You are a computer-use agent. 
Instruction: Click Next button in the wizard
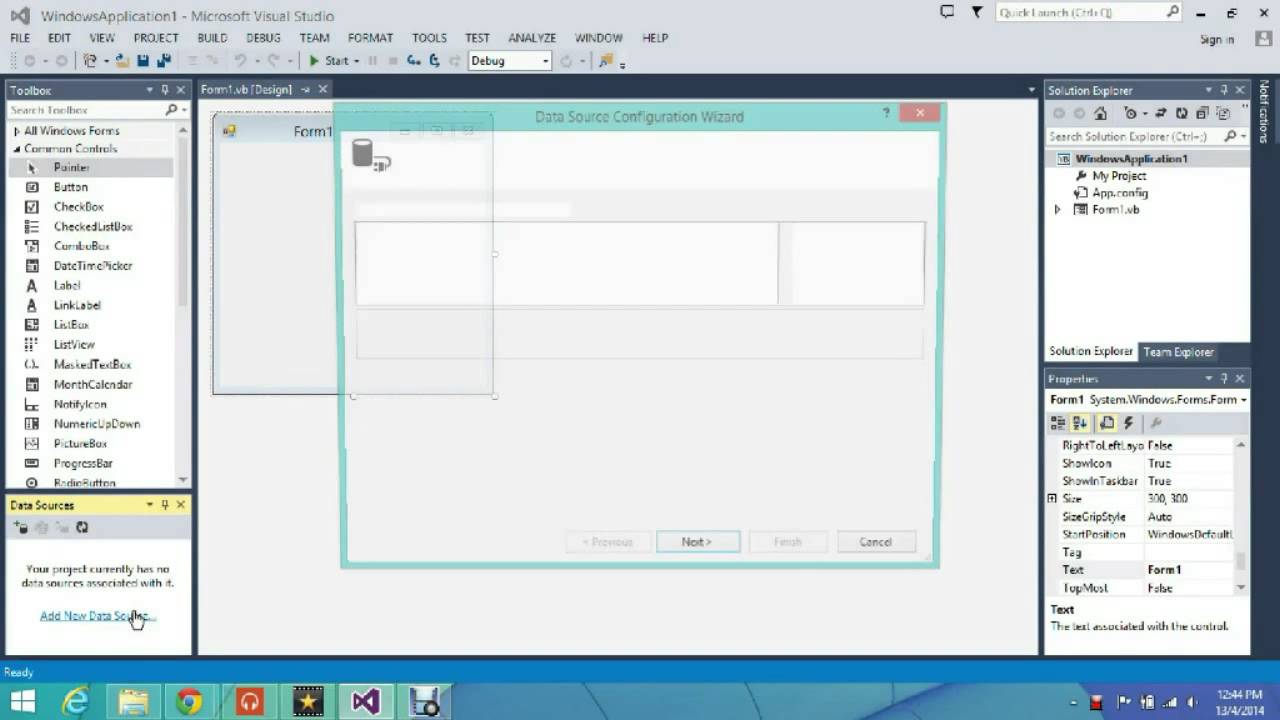[698, 542]
